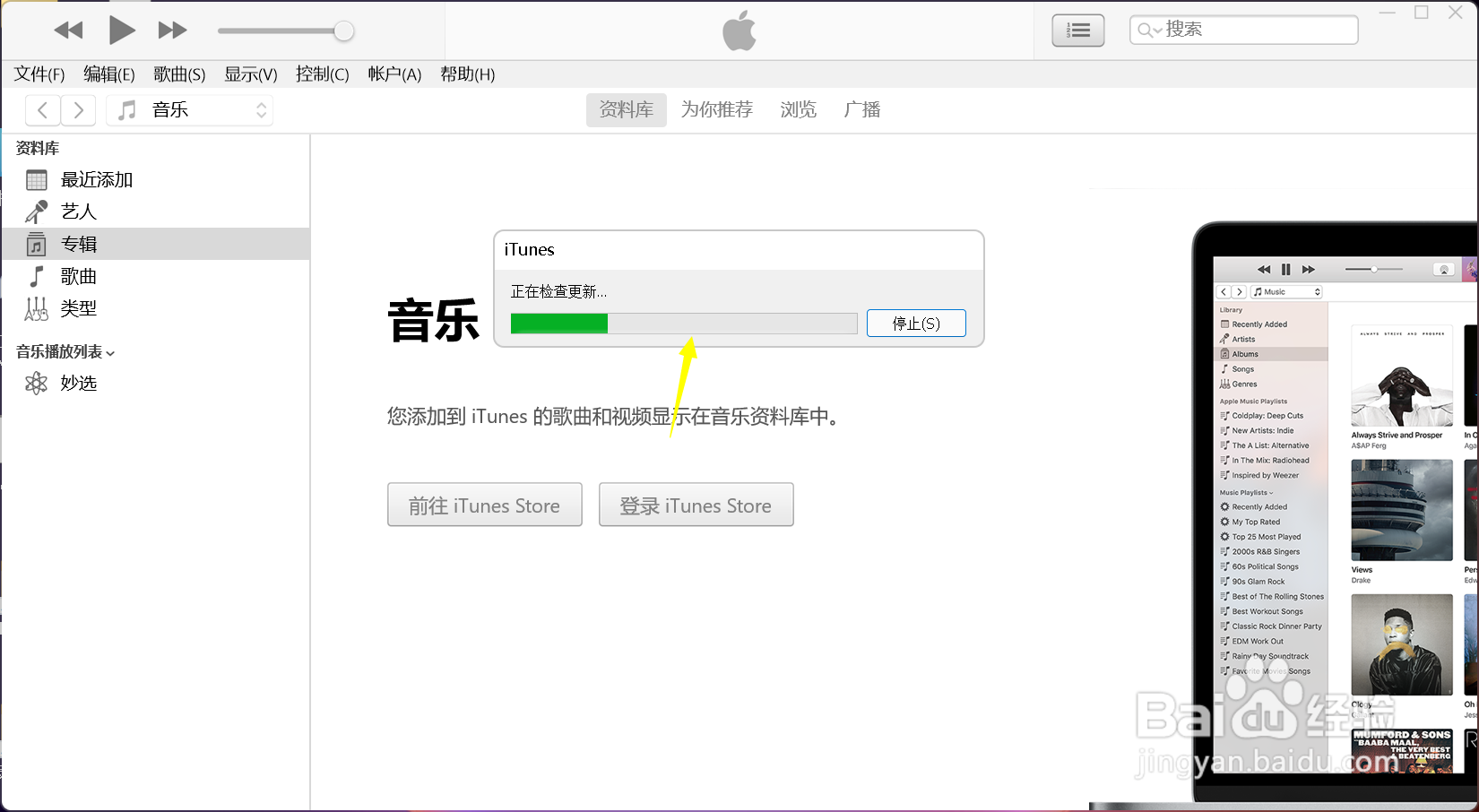Click the 登录 iTunes Store button
1479x812 pixels.
pyautogui.click(x=696, y=505)
